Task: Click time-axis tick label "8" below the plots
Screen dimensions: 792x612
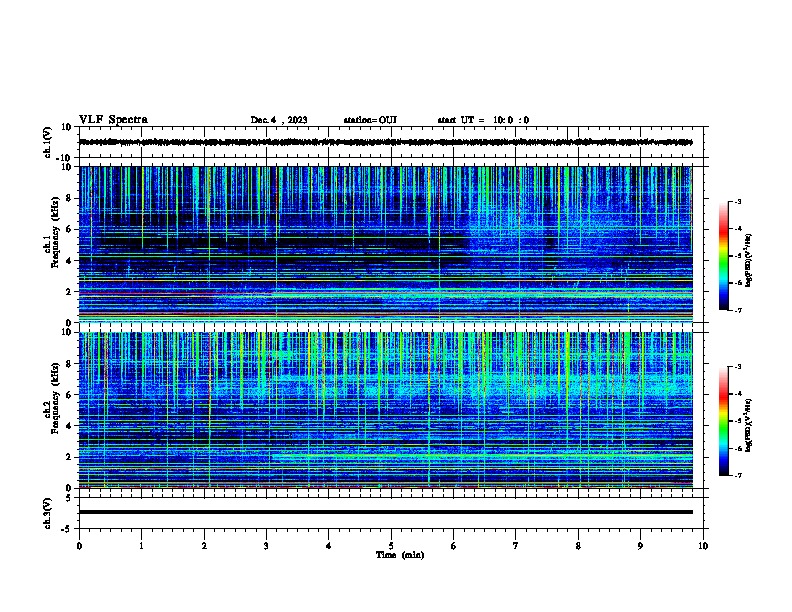Action: (x=578, y=546)
